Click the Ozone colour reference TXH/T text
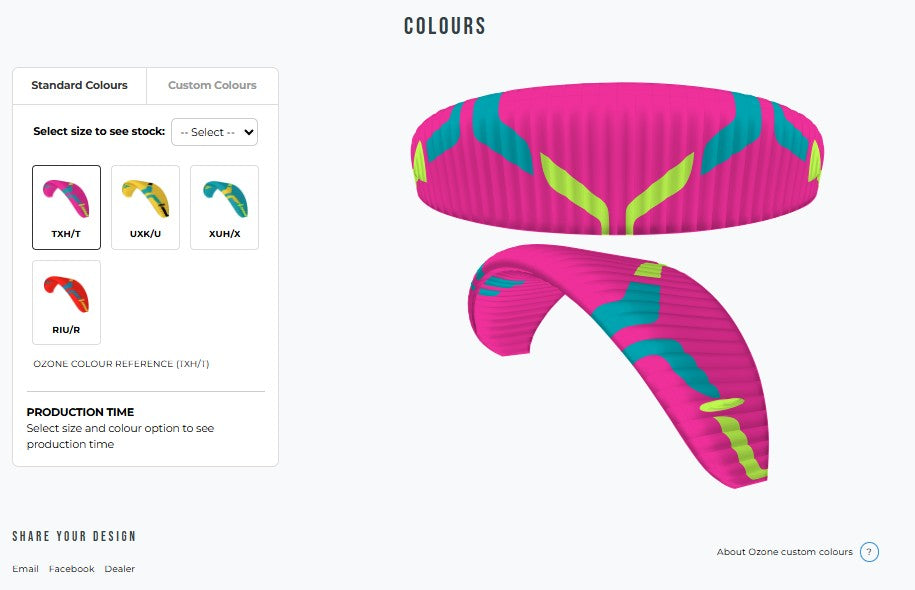The image size is (915, 590). 121,364
